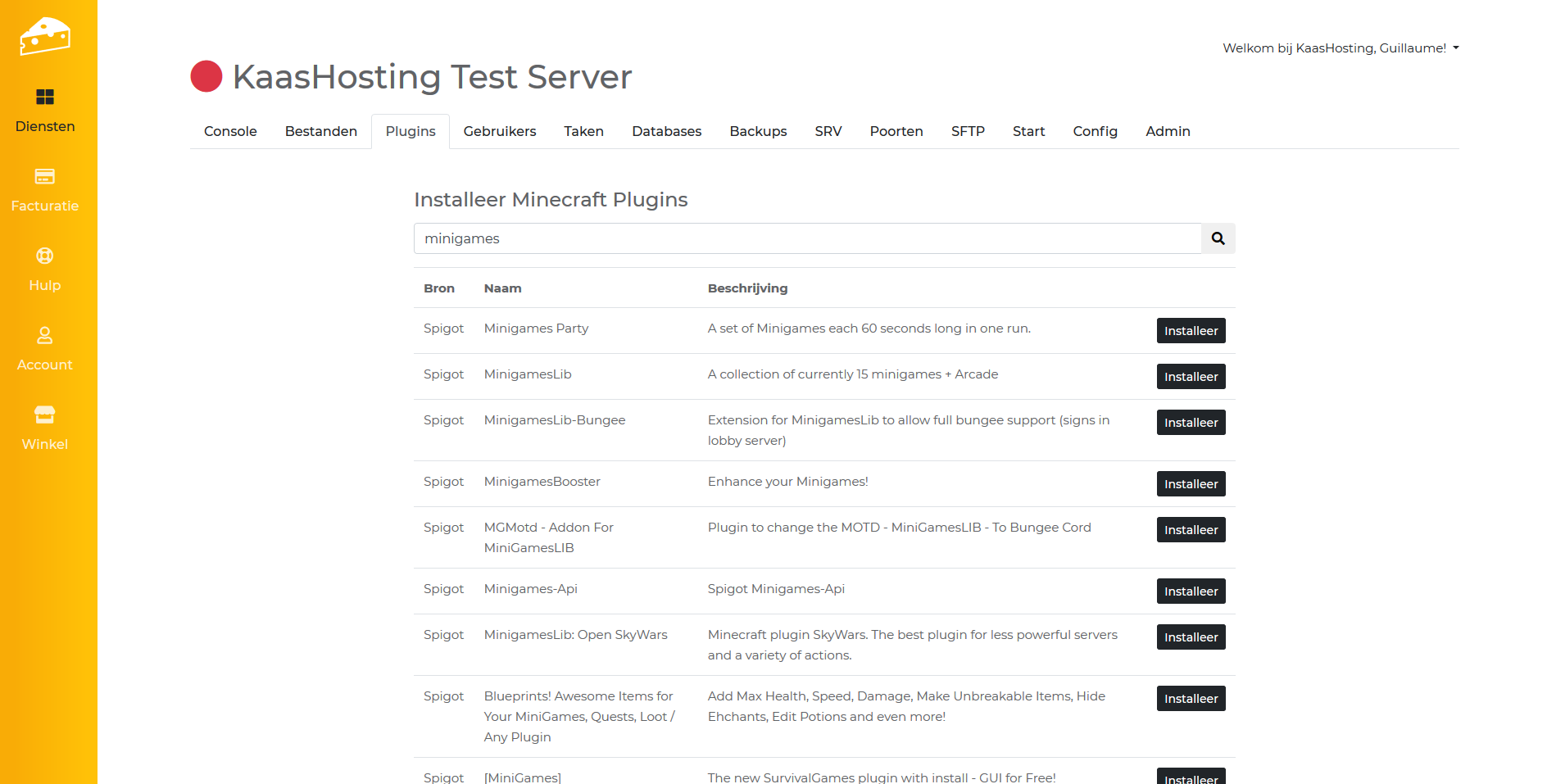Click the red server status indicator
Image resolution: width=1547 pixels, height=784 pixels.
(x=206, y=77)
